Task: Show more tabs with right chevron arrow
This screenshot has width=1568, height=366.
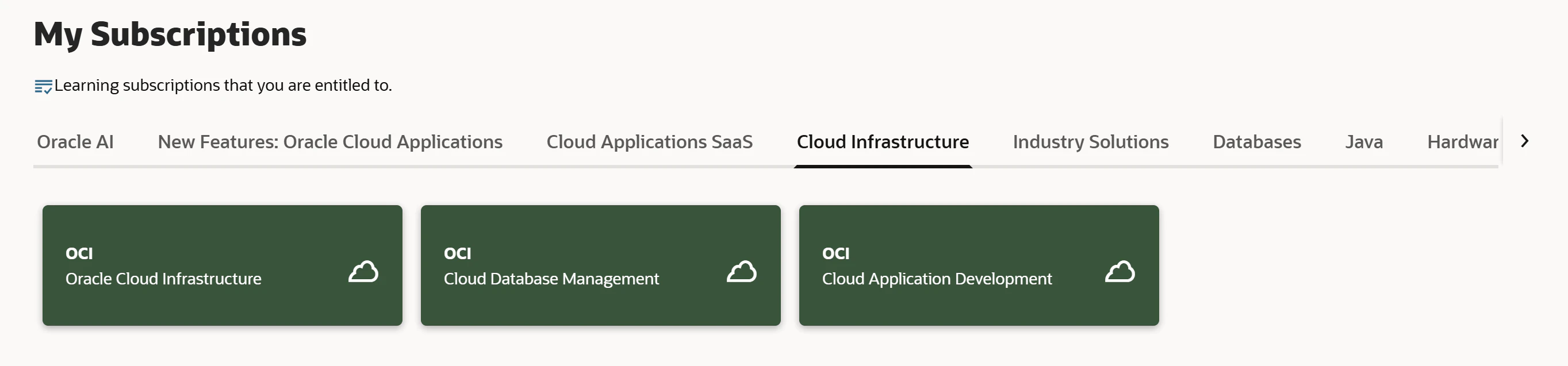Action: point(1524,141)
